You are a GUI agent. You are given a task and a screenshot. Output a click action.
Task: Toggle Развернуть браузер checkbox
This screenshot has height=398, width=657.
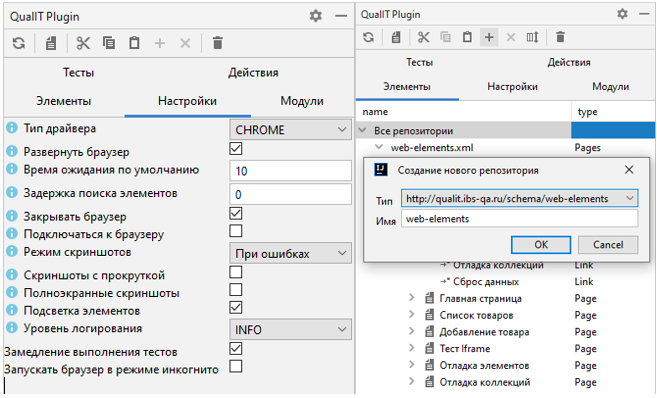coord(236,149)
